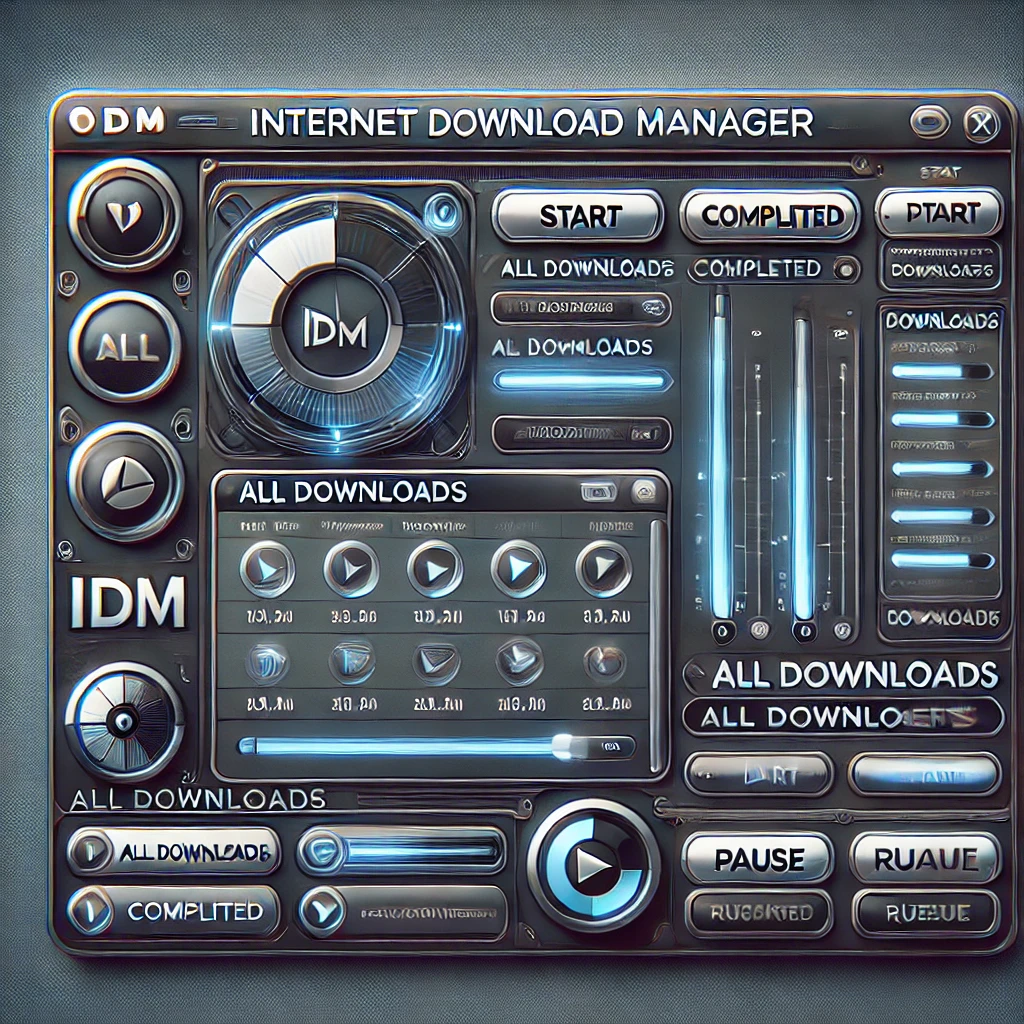Toggle the third blue switch in the DOWNLOADS side panel
The width and height of the screenshot is (1024, 1024).
coord(942,469)
